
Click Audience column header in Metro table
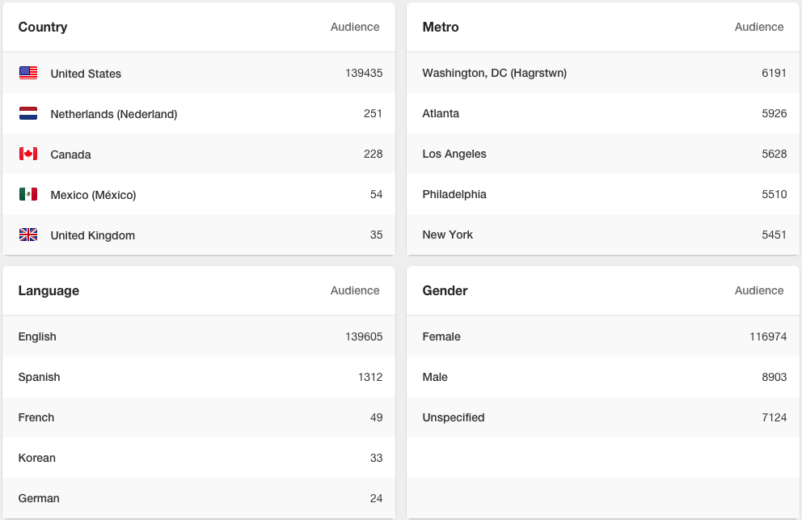pyautogui.click(x=759, y=27)
